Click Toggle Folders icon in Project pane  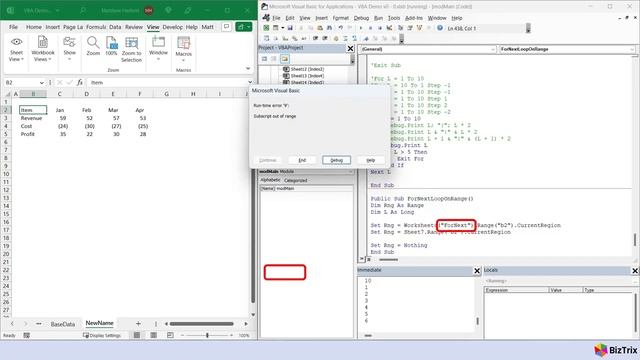[x=284, y=59]
